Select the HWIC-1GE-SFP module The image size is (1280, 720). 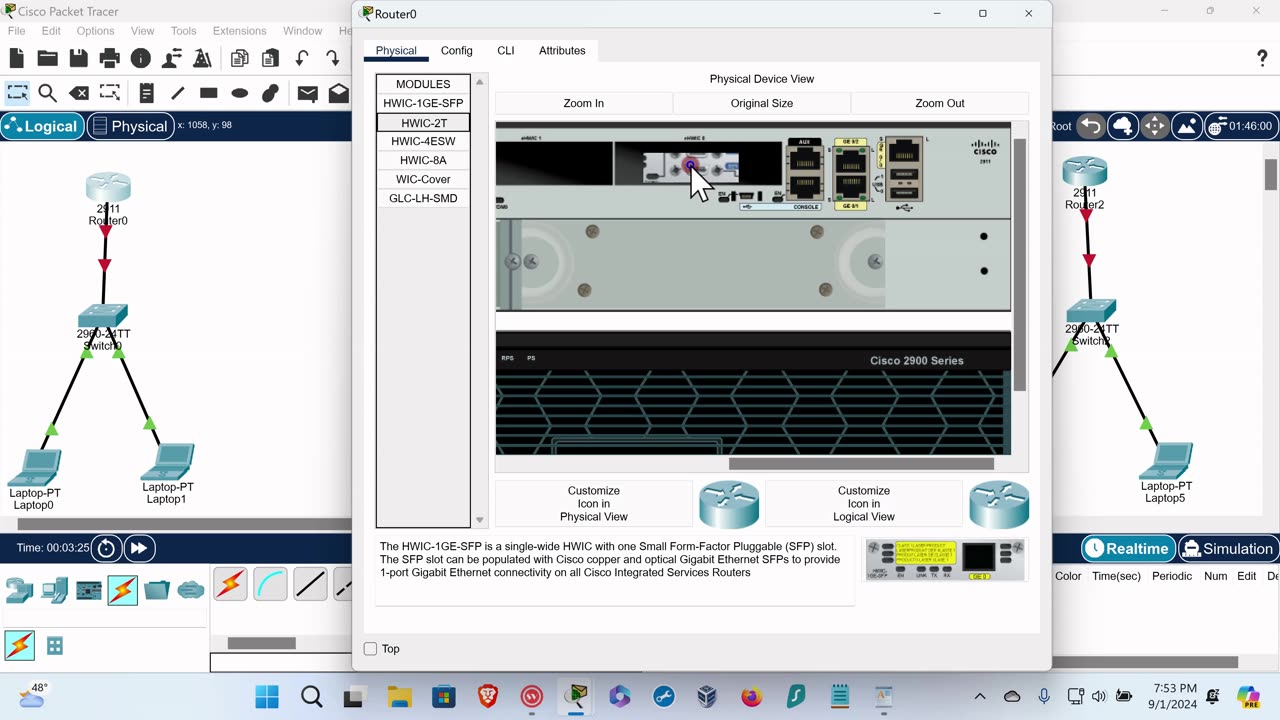[423, 103]
